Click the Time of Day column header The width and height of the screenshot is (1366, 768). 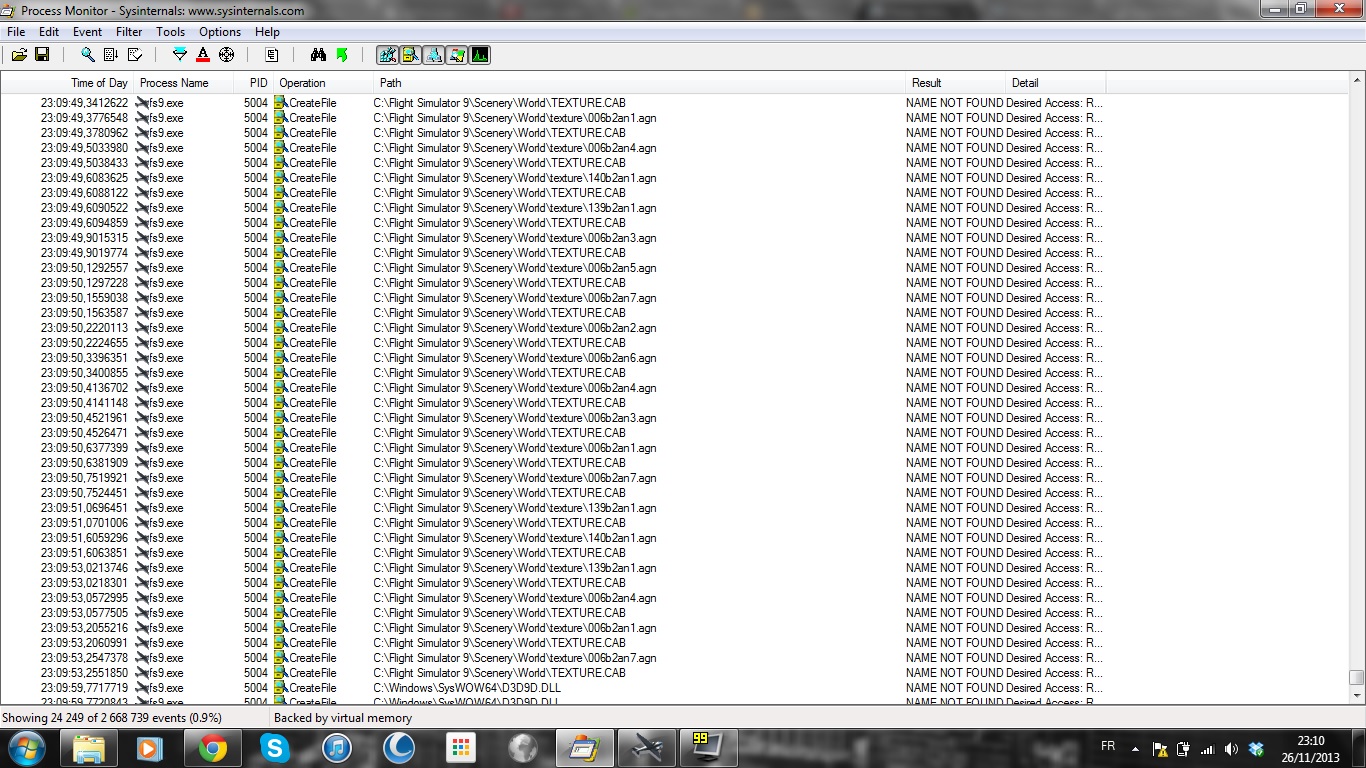[67, 83]
